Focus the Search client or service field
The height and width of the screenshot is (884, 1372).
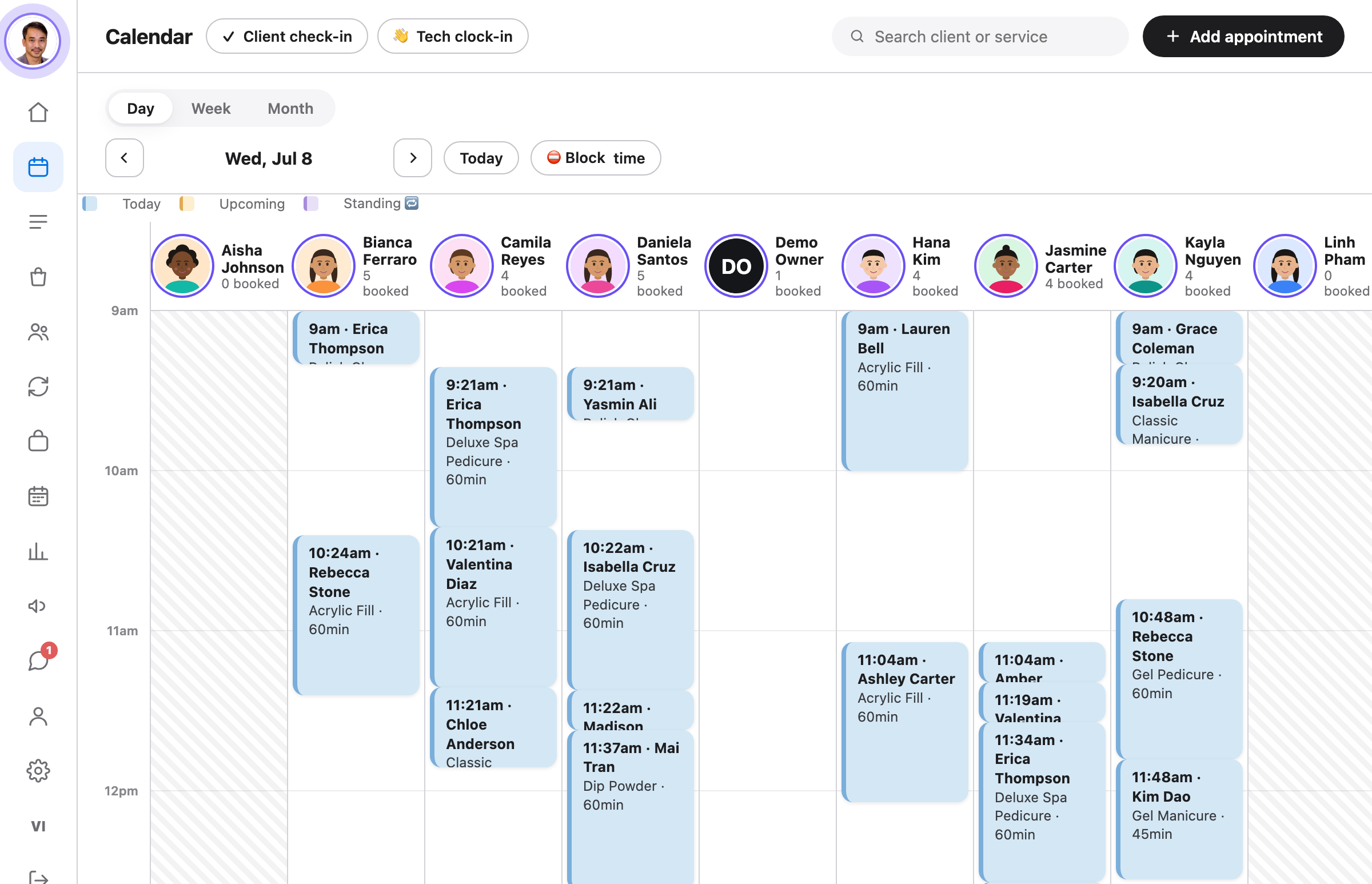(x=980, y=36)
